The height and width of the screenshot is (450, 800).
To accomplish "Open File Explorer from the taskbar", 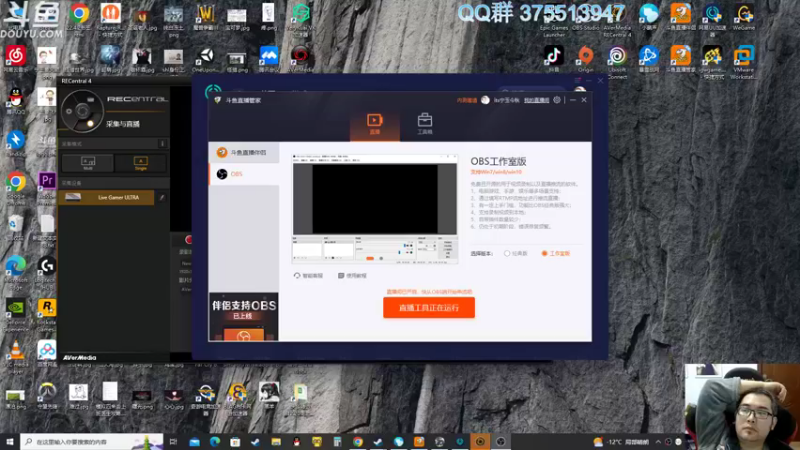I will pos(276,442).
